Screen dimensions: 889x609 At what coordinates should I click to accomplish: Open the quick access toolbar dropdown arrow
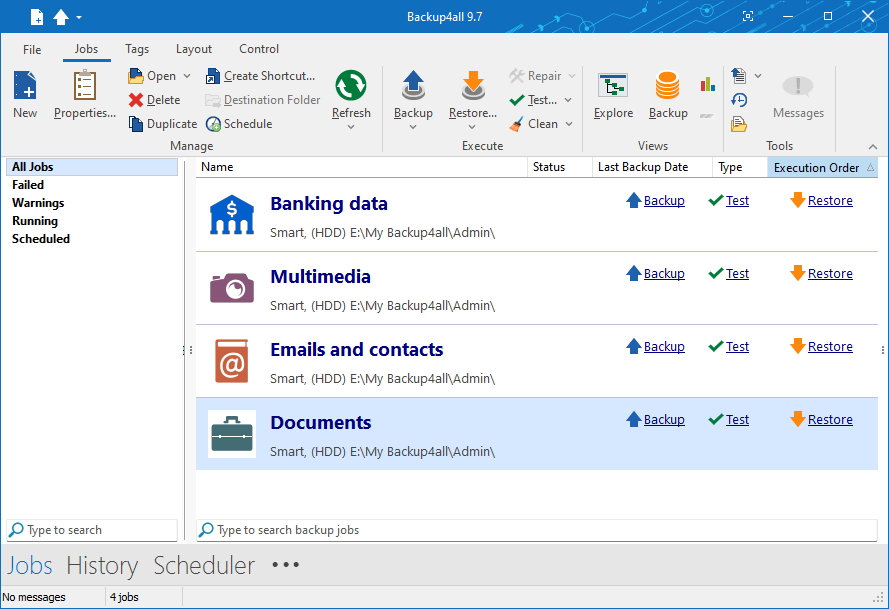coord(79,18)
